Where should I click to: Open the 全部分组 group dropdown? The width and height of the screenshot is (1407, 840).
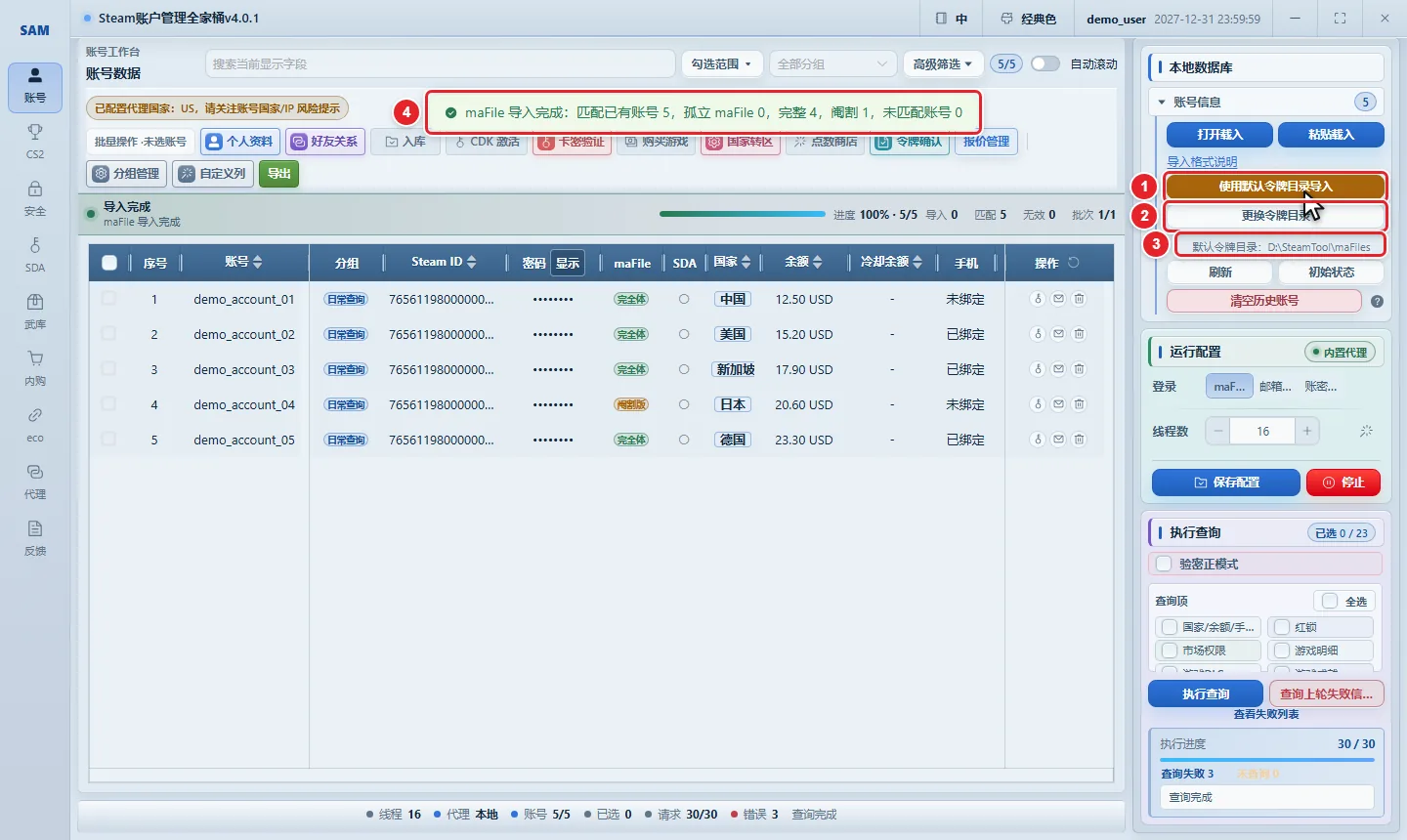pos(832,63)
